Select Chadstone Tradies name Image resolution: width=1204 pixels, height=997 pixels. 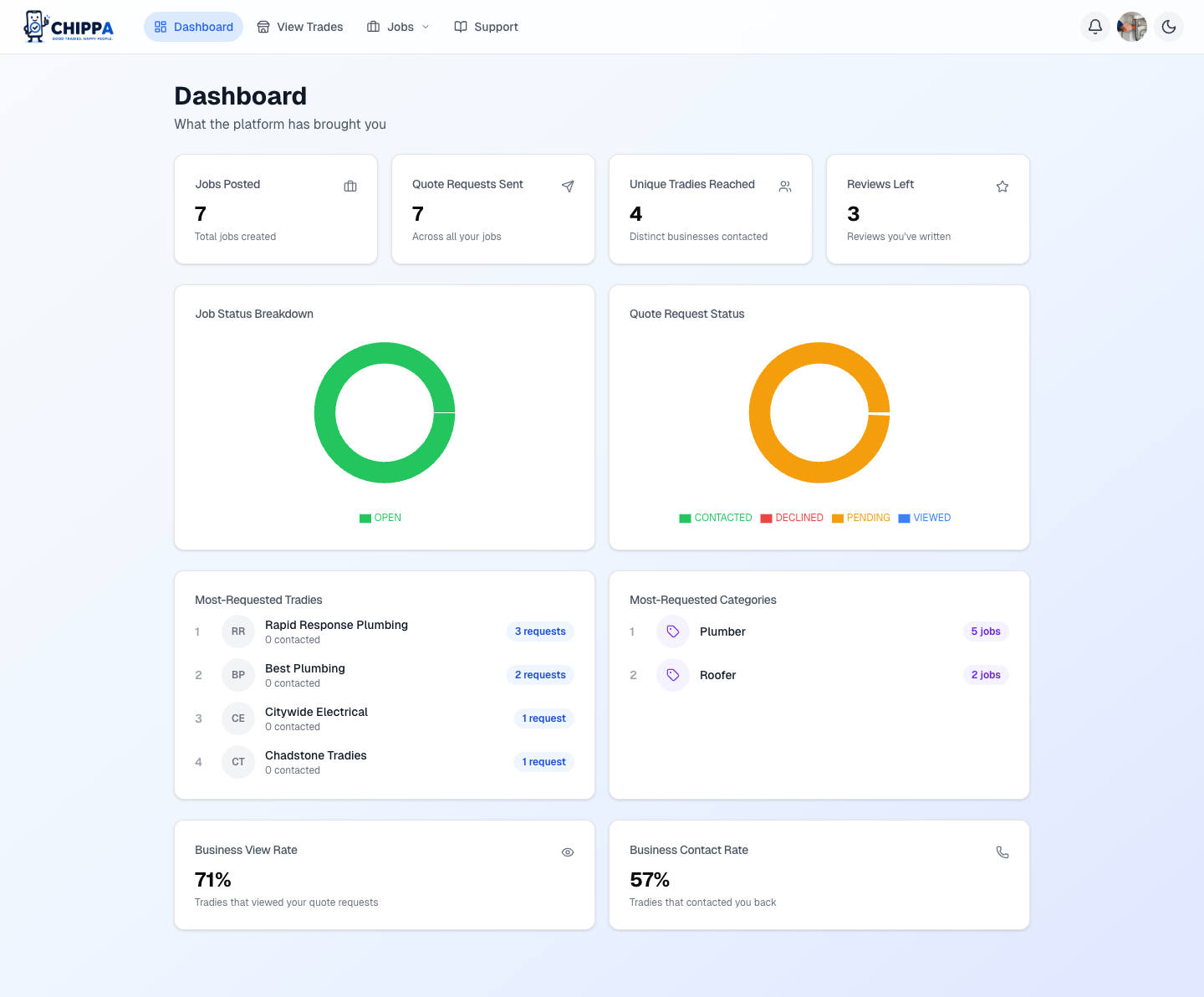coord(316,755)
